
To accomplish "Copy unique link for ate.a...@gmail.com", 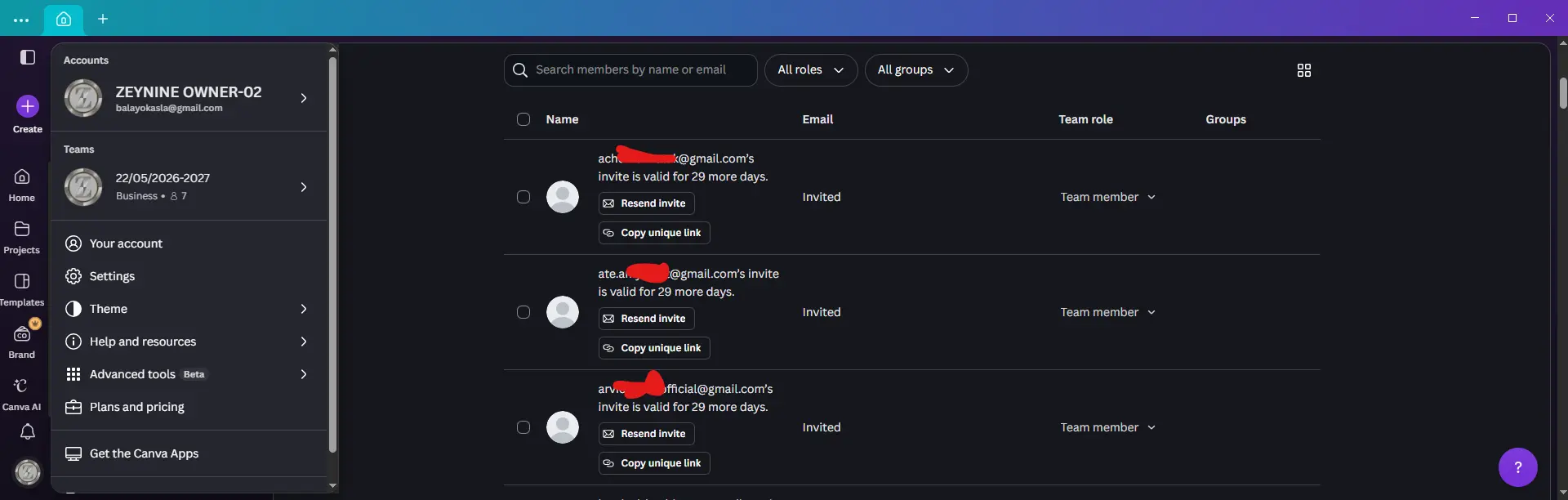I will pyautogui.click(x=654, y=348).
